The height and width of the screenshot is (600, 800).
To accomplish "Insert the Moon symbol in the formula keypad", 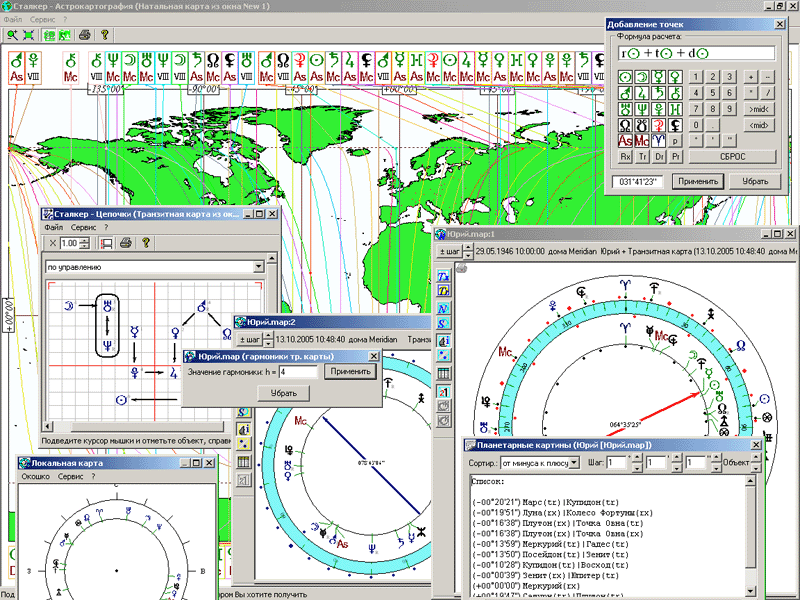I will click(642, 77).
